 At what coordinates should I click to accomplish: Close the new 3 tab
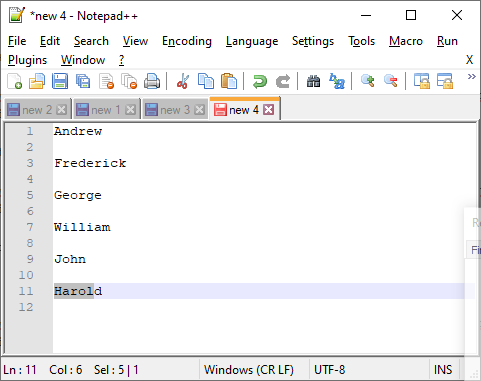(x=199, y=110)
